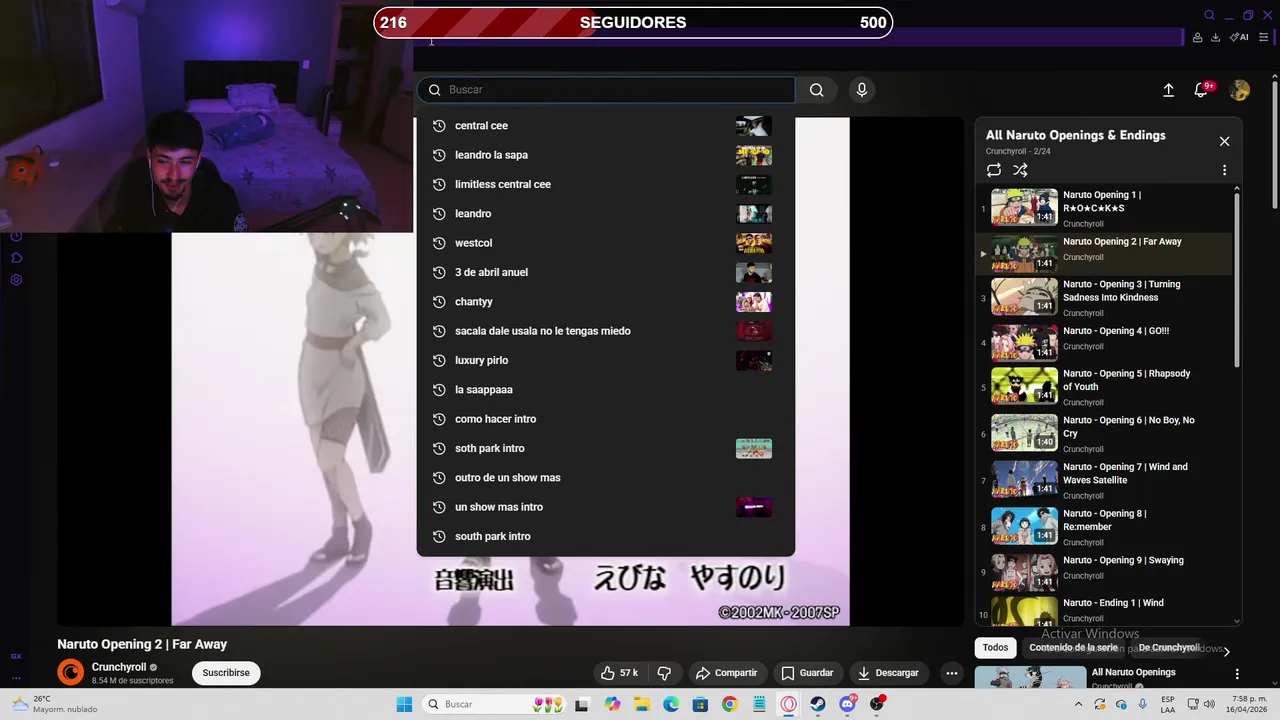Play Naruto Opening 9 Swaying from playlist
The height and width of the screenshot is (720, 1280).
click(1104, 573)
